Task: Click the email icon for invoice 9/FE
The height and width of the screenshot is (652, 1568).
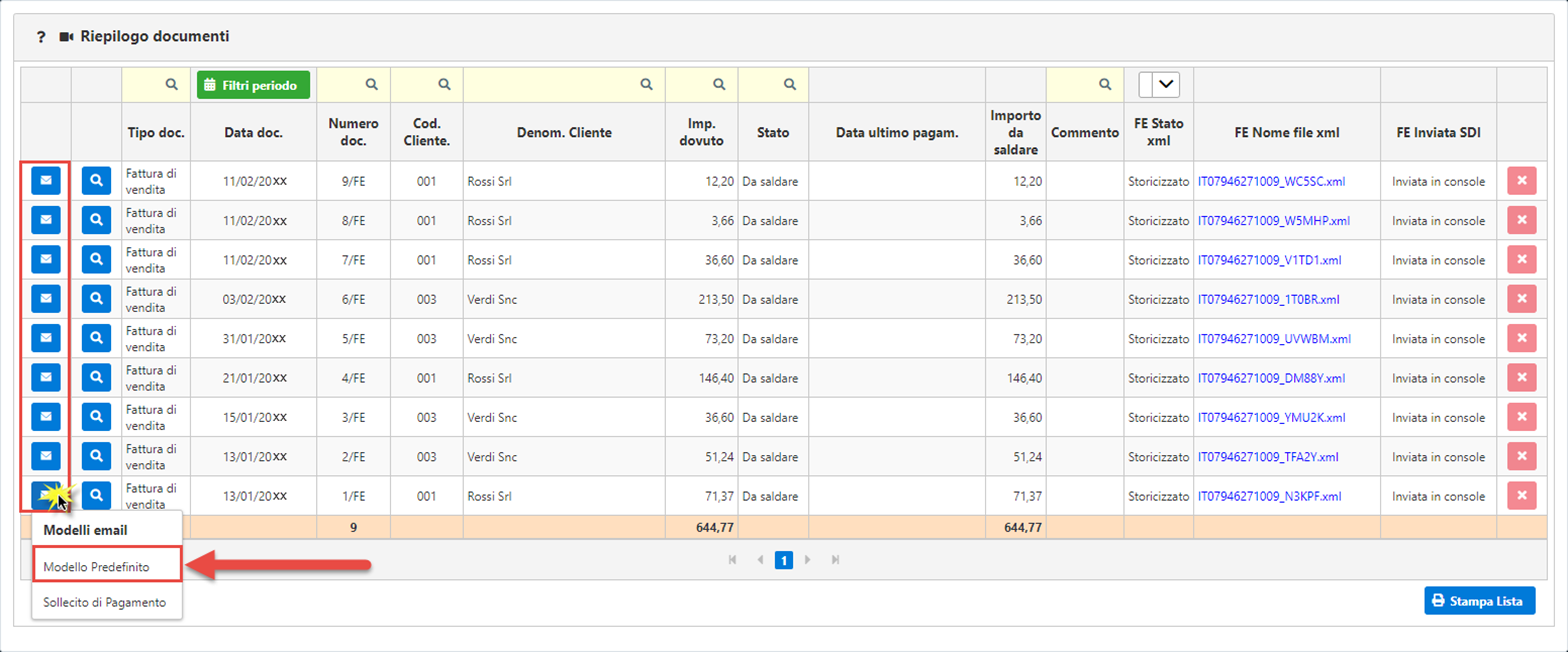Action: tap(45, 180)
